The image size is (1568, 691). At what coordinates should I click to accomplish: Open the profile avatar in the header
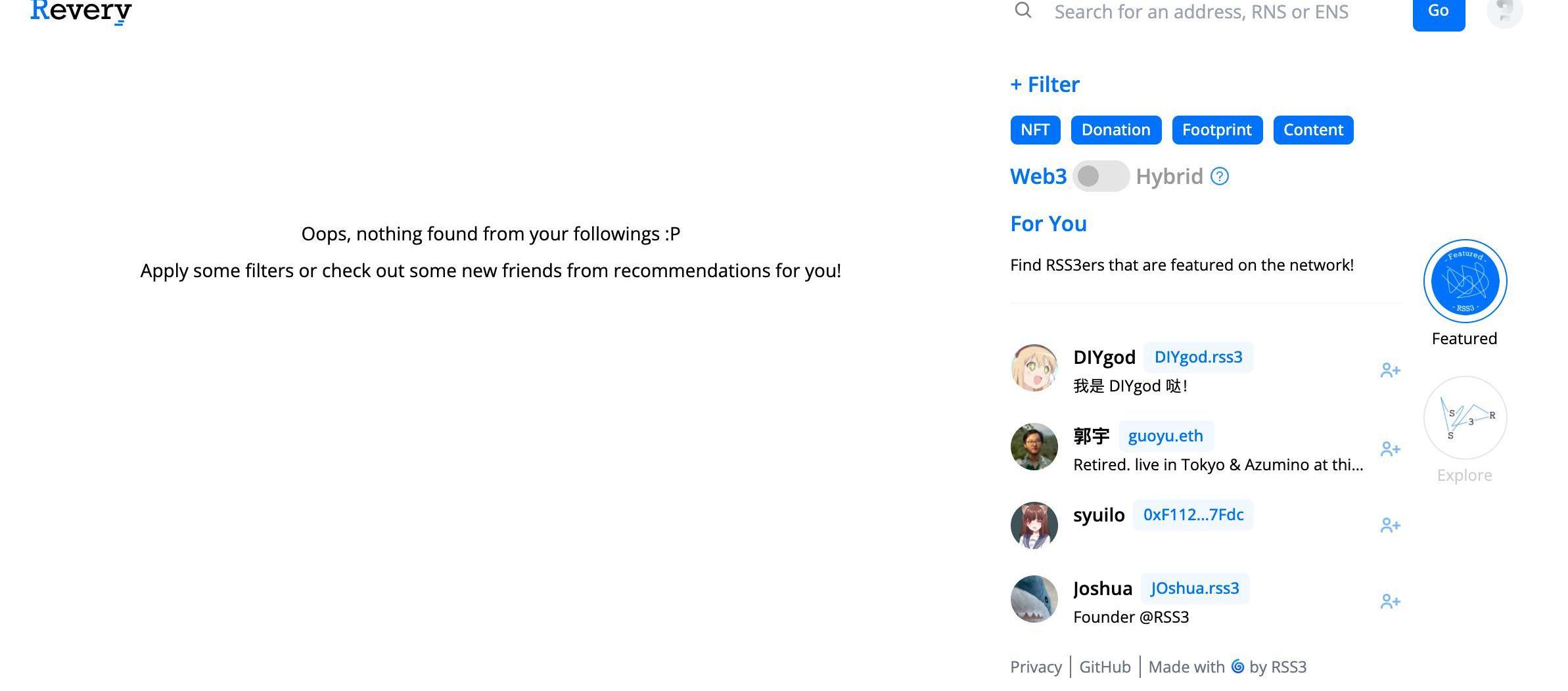click(x=1504, y=11)
